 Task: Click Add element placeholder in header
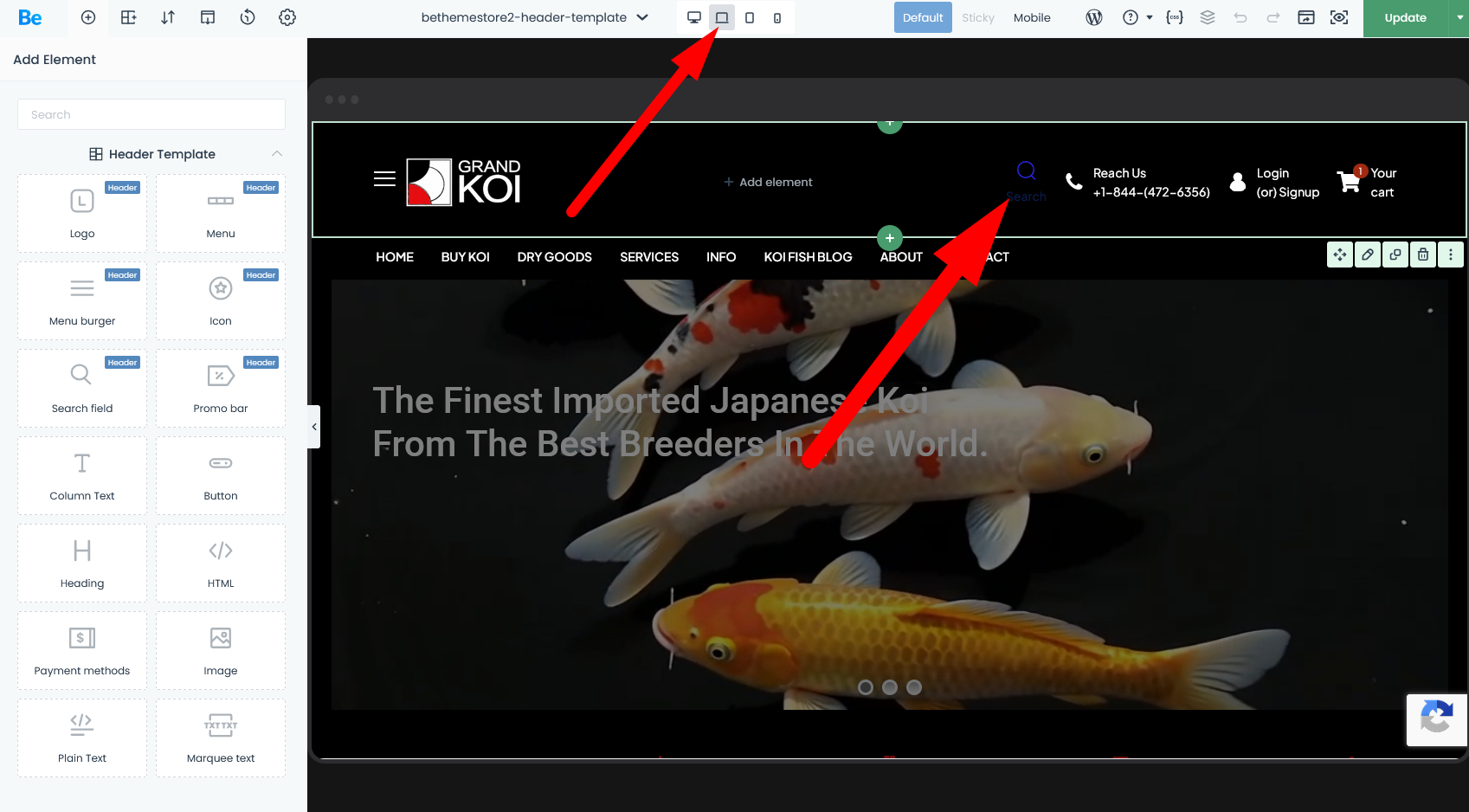pos(768,182)
